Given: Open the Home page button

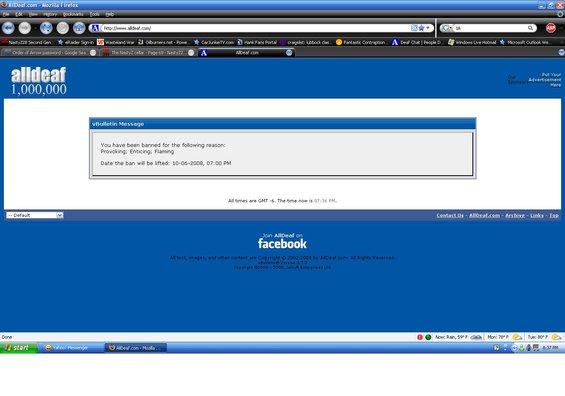Looking at the screenshot, I should tap(79, 28).
